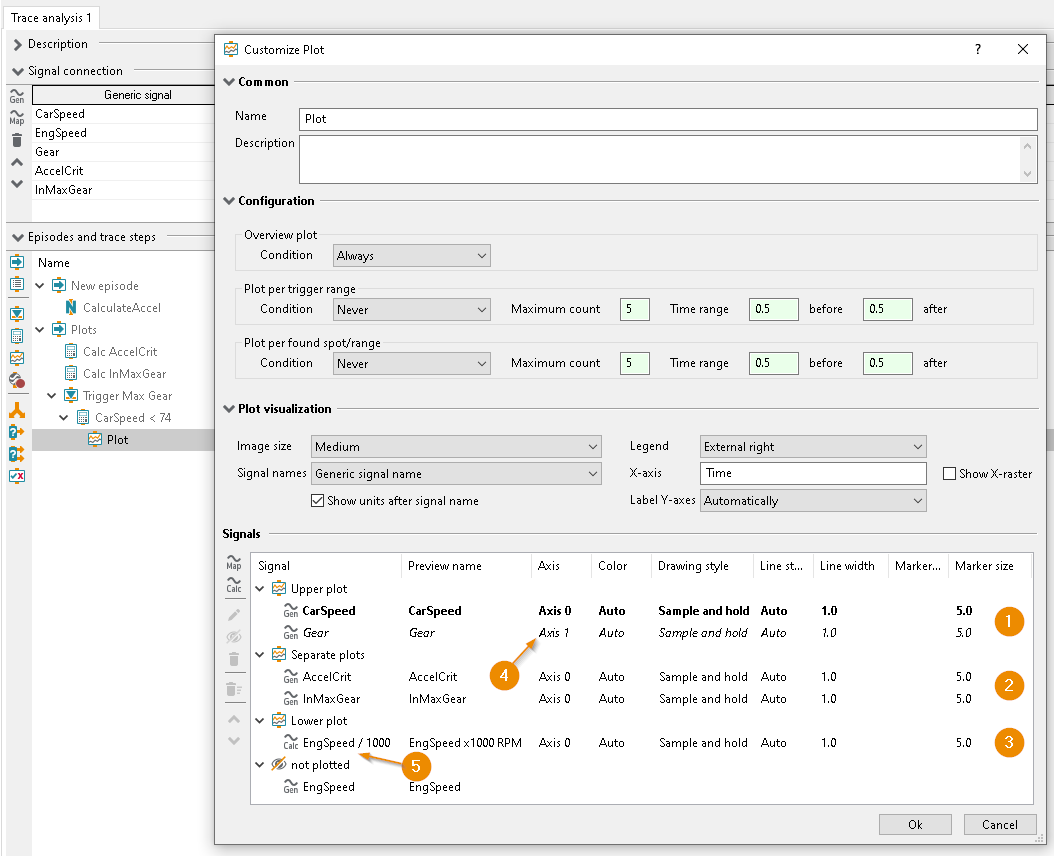Select the Trigger Max Gear tree item
The image size is (1054, 856).
point(127,395)
